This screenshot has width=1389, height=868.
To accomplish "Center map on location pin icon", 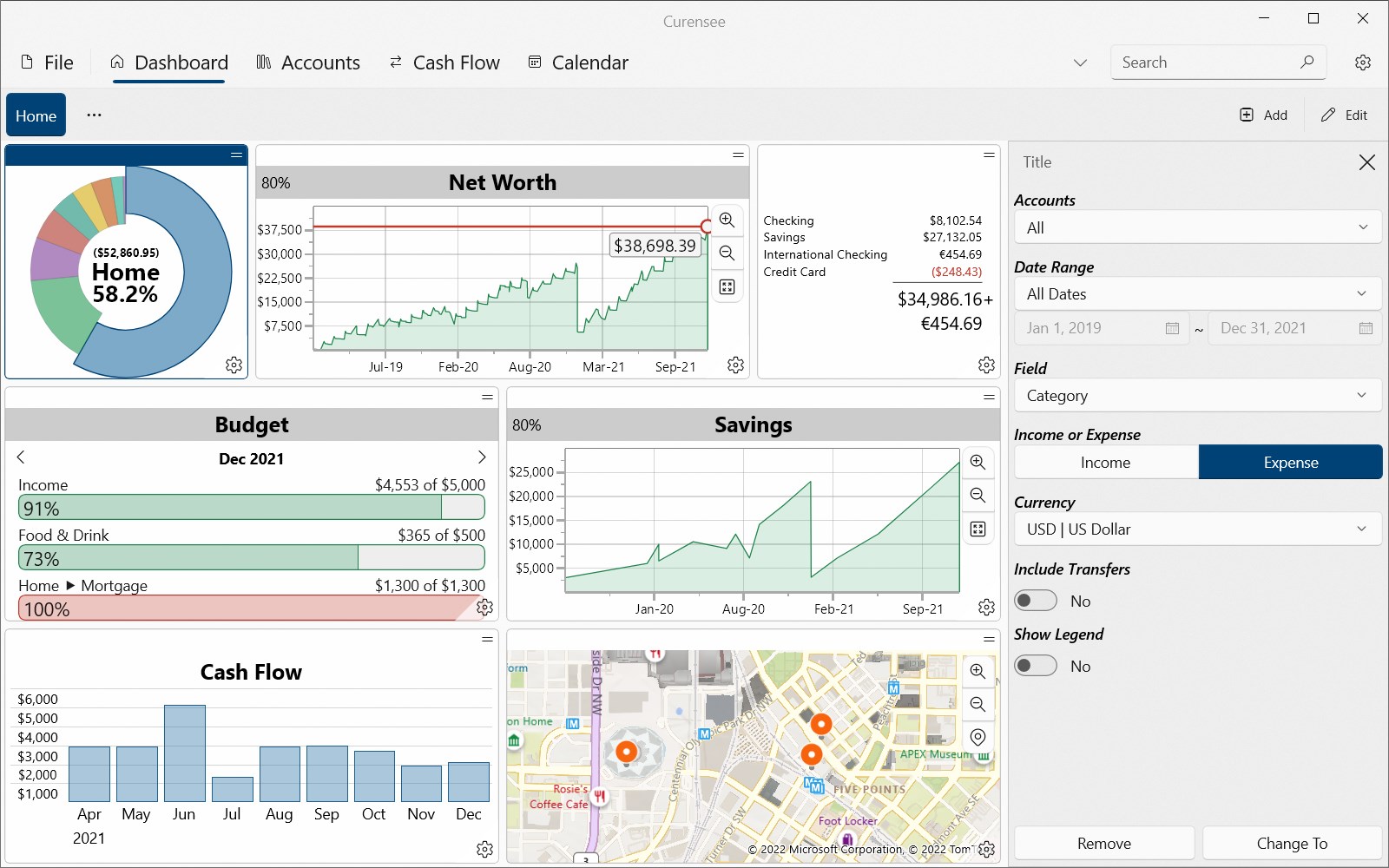I will pos(978,737).
